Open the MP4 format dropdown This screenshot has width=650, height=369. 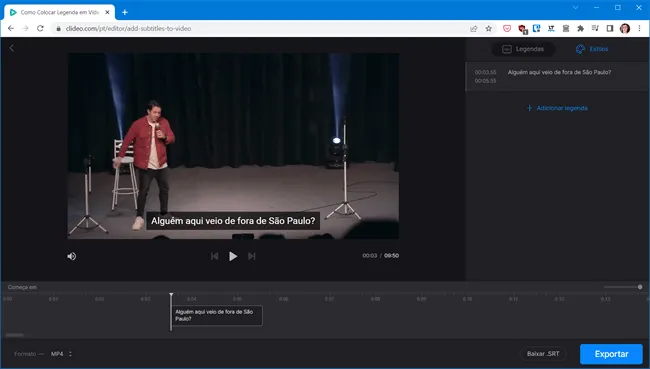[x=61, y=354]
